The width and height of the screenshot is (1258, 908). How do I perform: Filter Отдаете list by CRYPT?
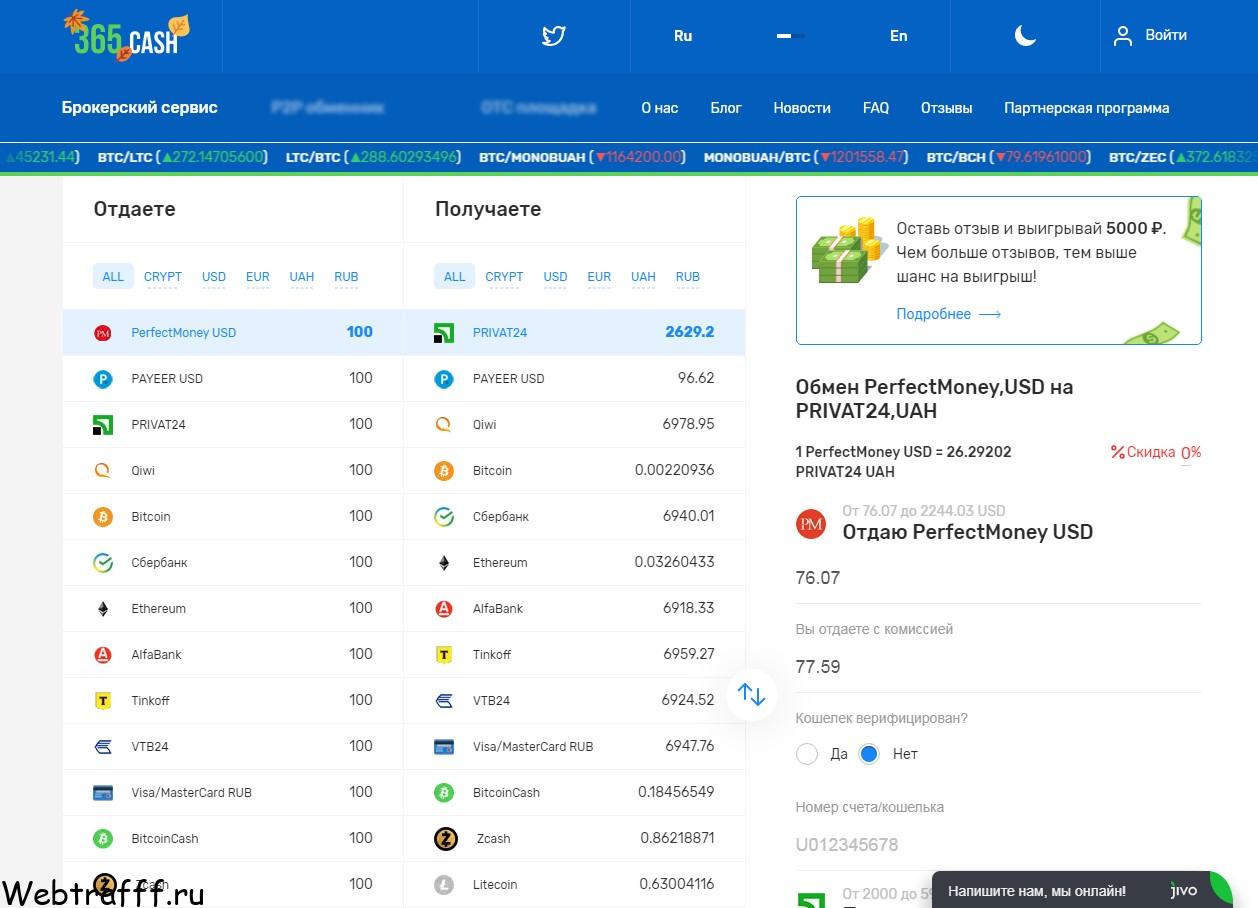point(163,277)
